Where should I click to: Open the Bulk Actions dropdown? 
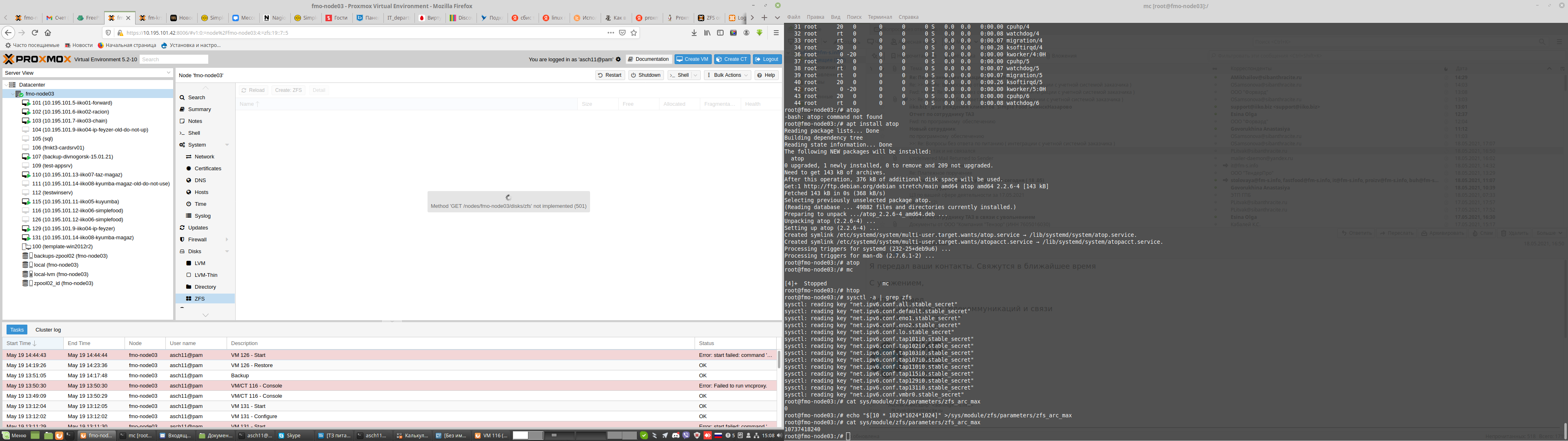tap(727, 76)
